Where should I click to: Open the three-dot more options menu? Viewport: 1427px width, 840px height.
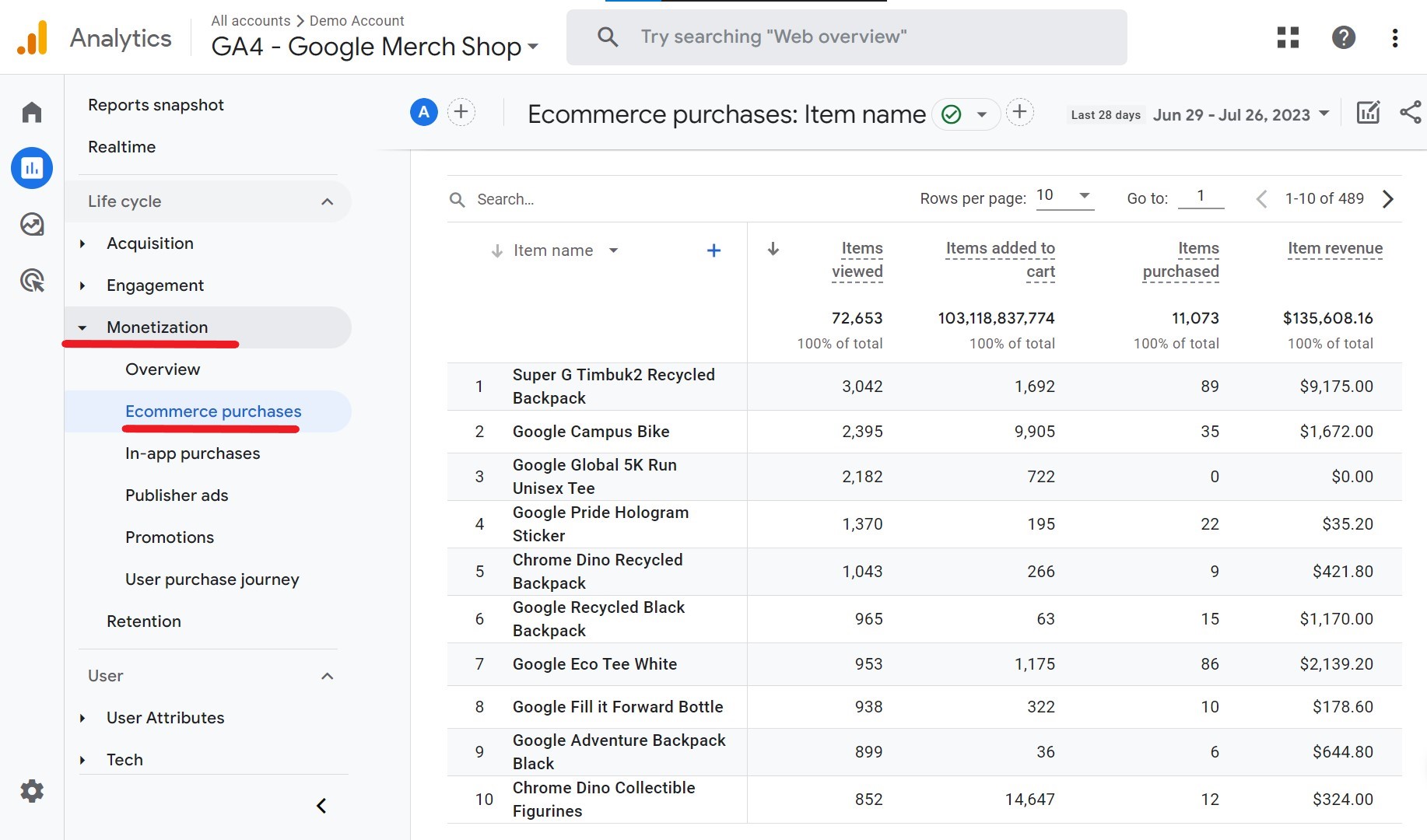pyautogui.click(x=1395, y=37)
